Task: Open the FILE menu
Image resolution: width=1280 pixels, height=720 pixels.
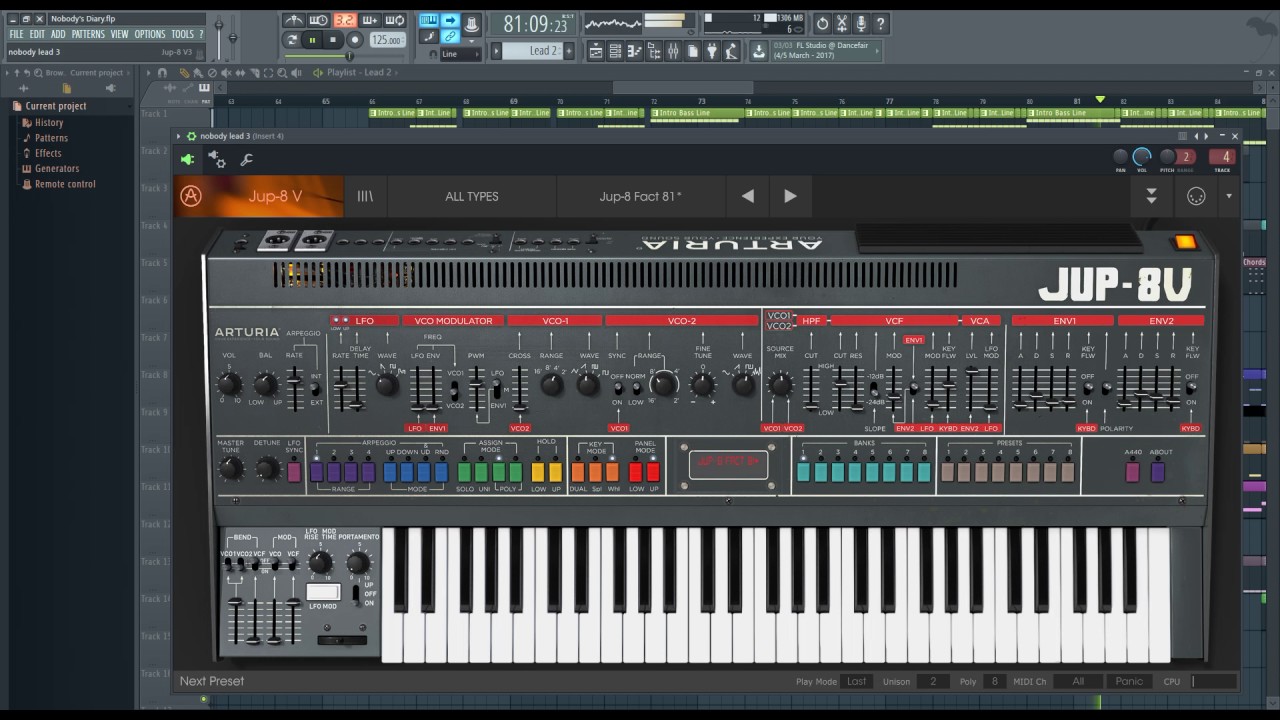Action: click(x=16, y=34)
